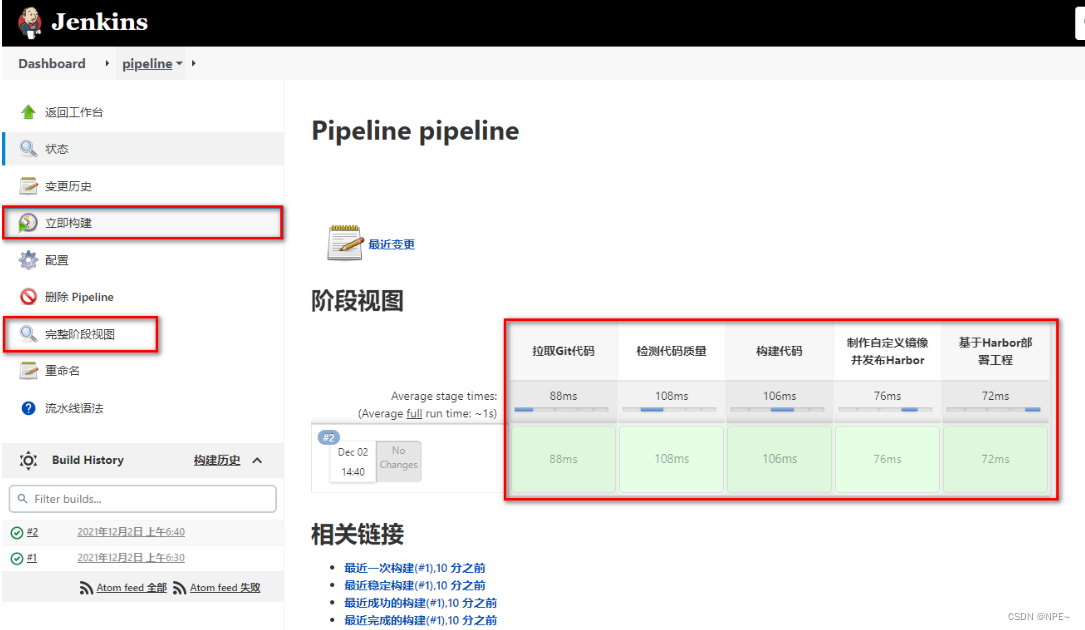The height and width of the screenshot is (630, 1085).
Task: Click the magnifier icon next to 状态
Action: (x=28, y=149)
